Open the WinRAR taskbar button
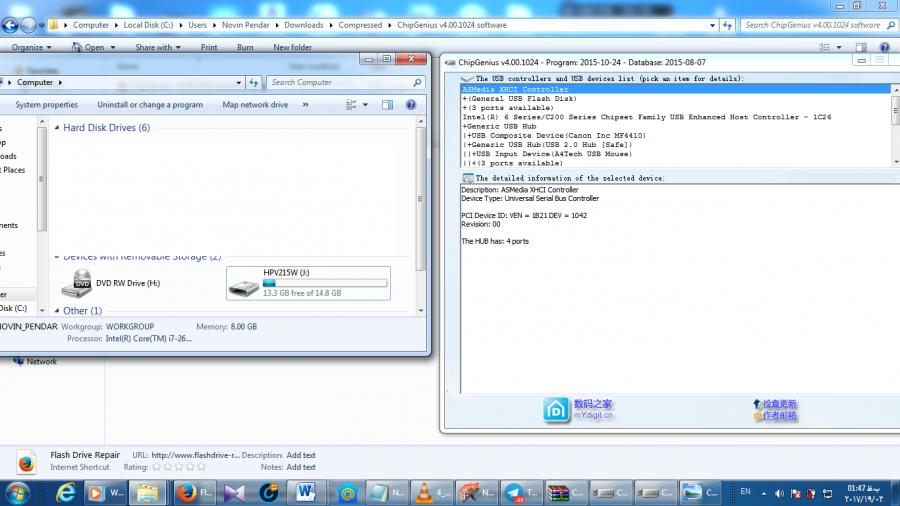 tap(566, 493)
